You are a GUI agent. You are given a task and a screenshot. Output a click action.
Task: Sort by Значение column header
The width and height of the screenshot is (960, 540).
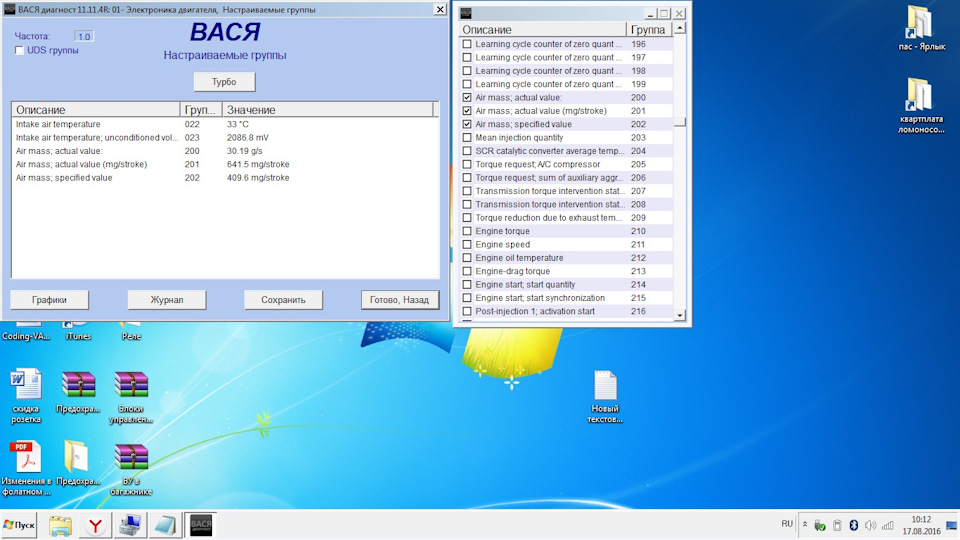(x=328, y=110)
